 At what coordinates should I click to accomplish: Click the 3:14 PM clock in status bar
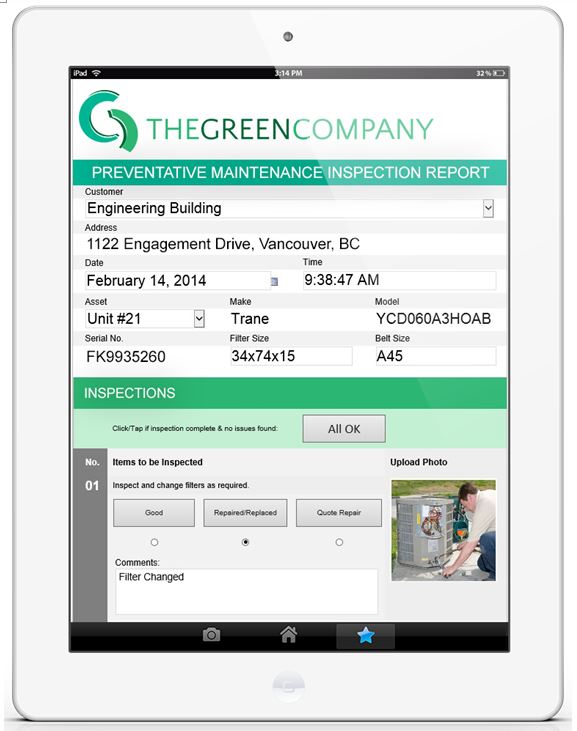(x=288, y=73)
